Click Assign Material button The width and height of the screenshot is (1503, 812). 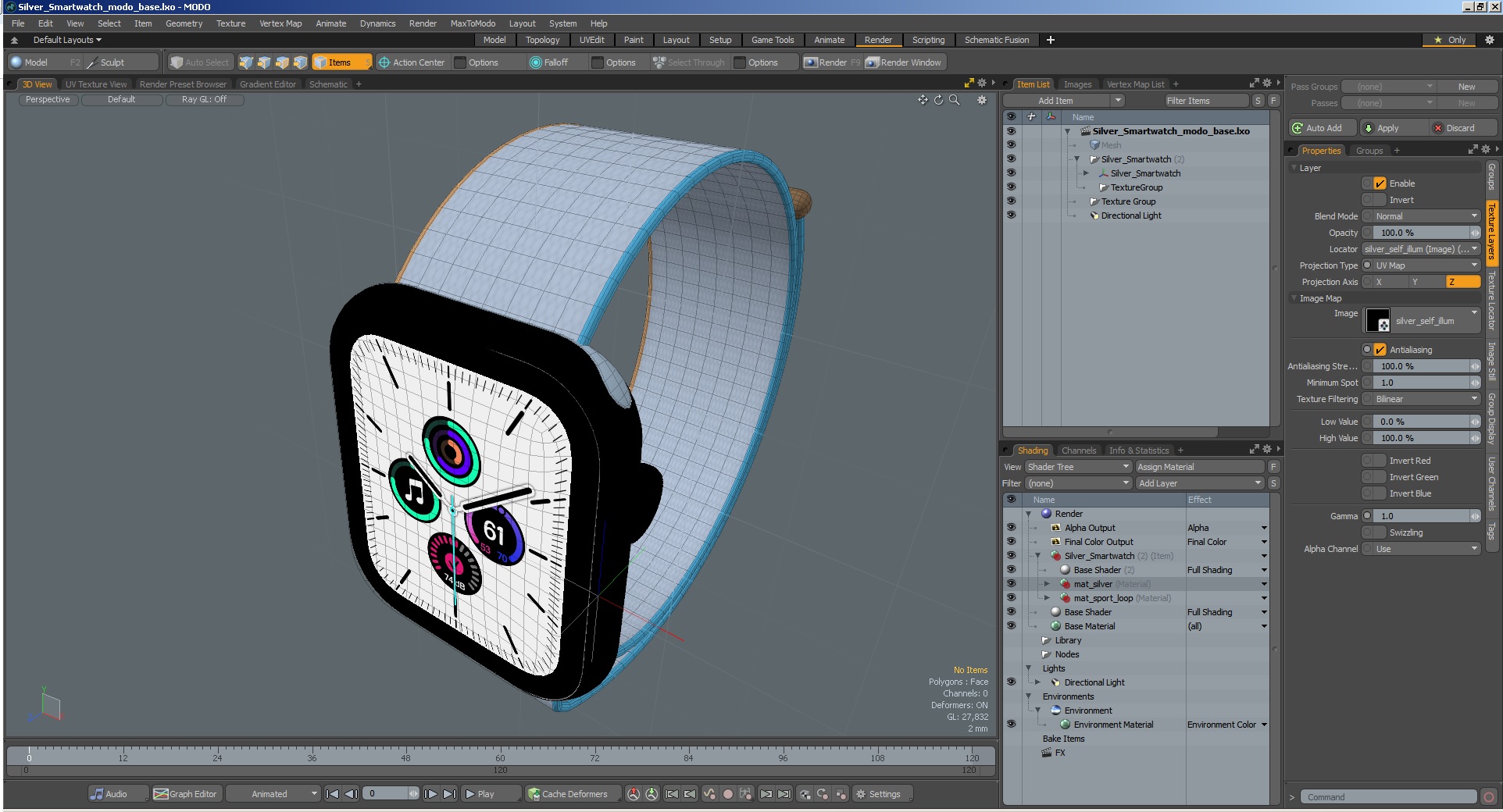click(x=1200, y=467)
